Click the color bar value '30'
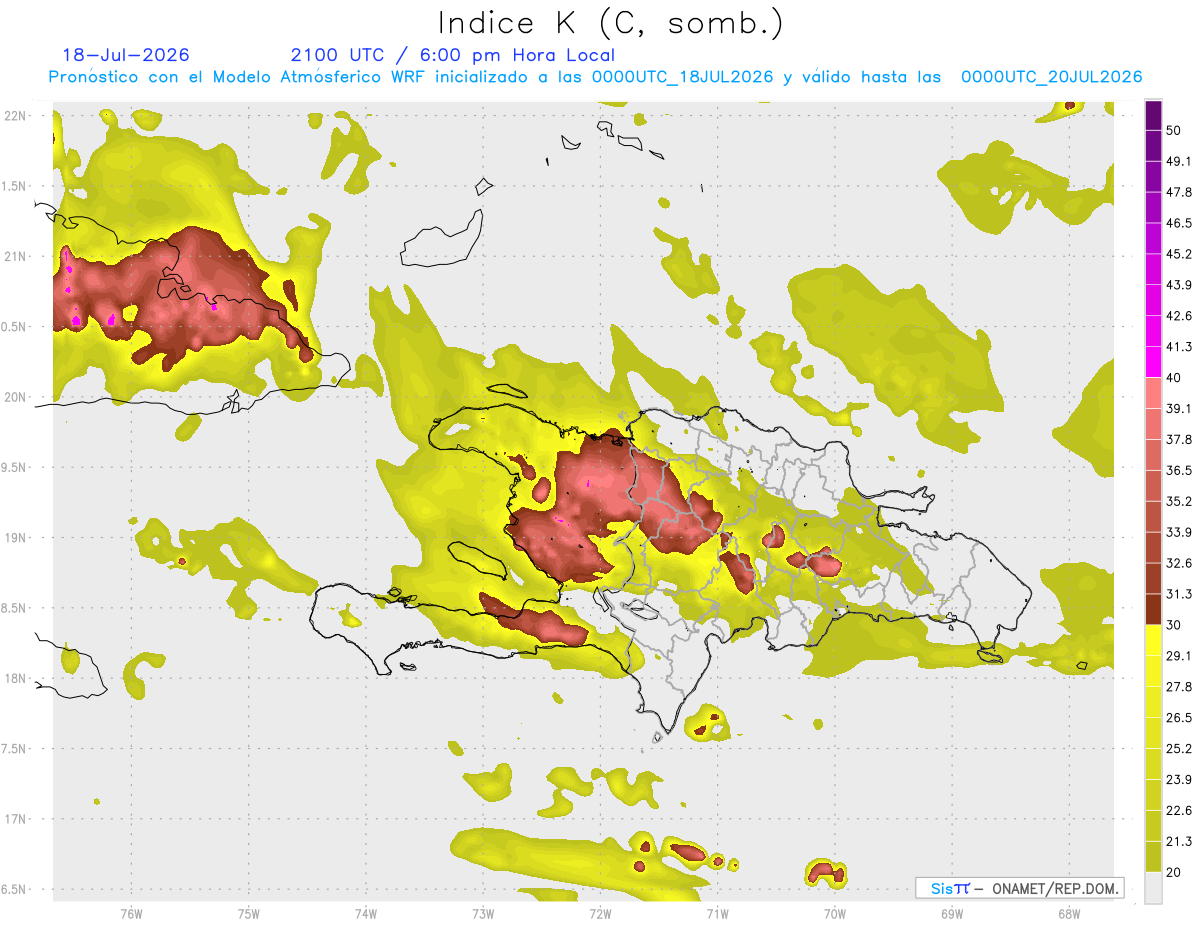Viewport: 1200px width, 927px height. point(1175,625)
